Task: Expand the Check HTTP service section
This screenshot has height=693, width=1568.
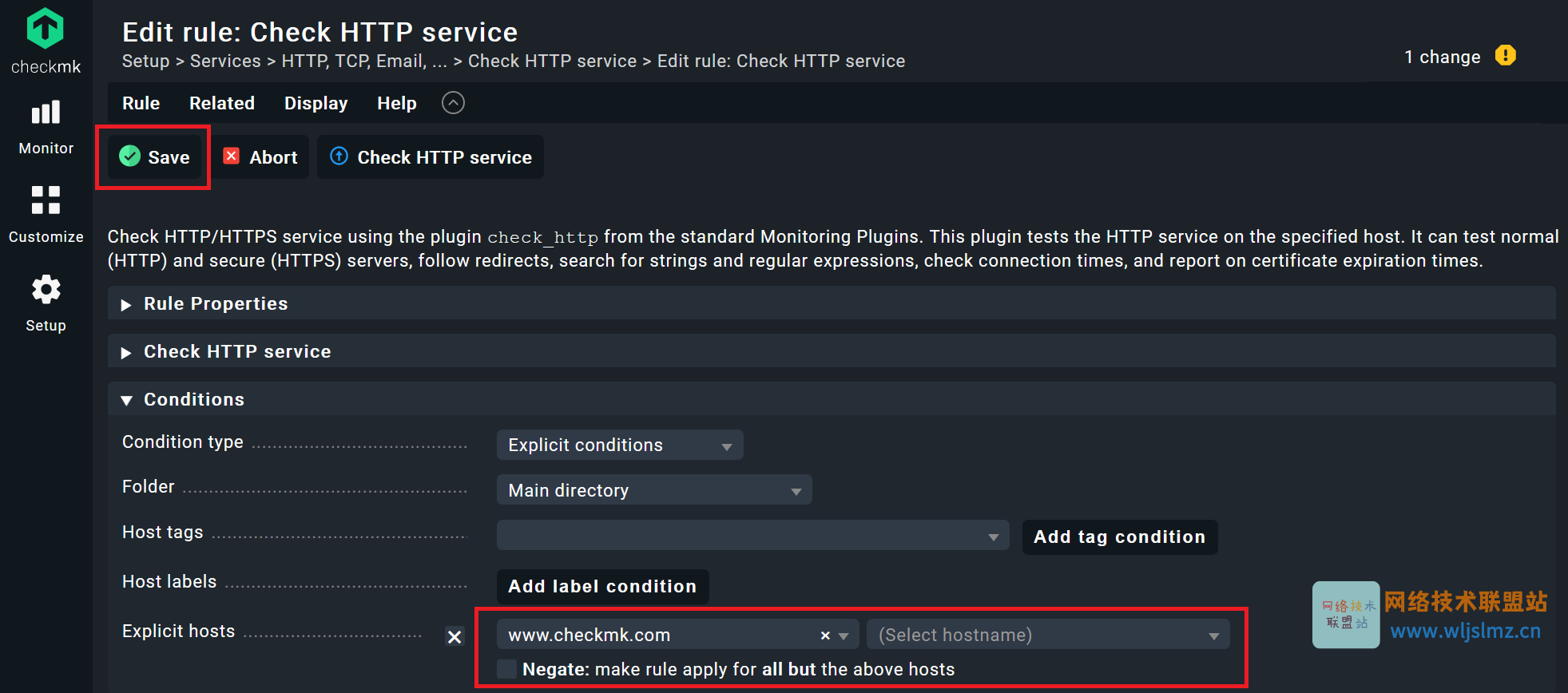Action: [x=832, y=351]
